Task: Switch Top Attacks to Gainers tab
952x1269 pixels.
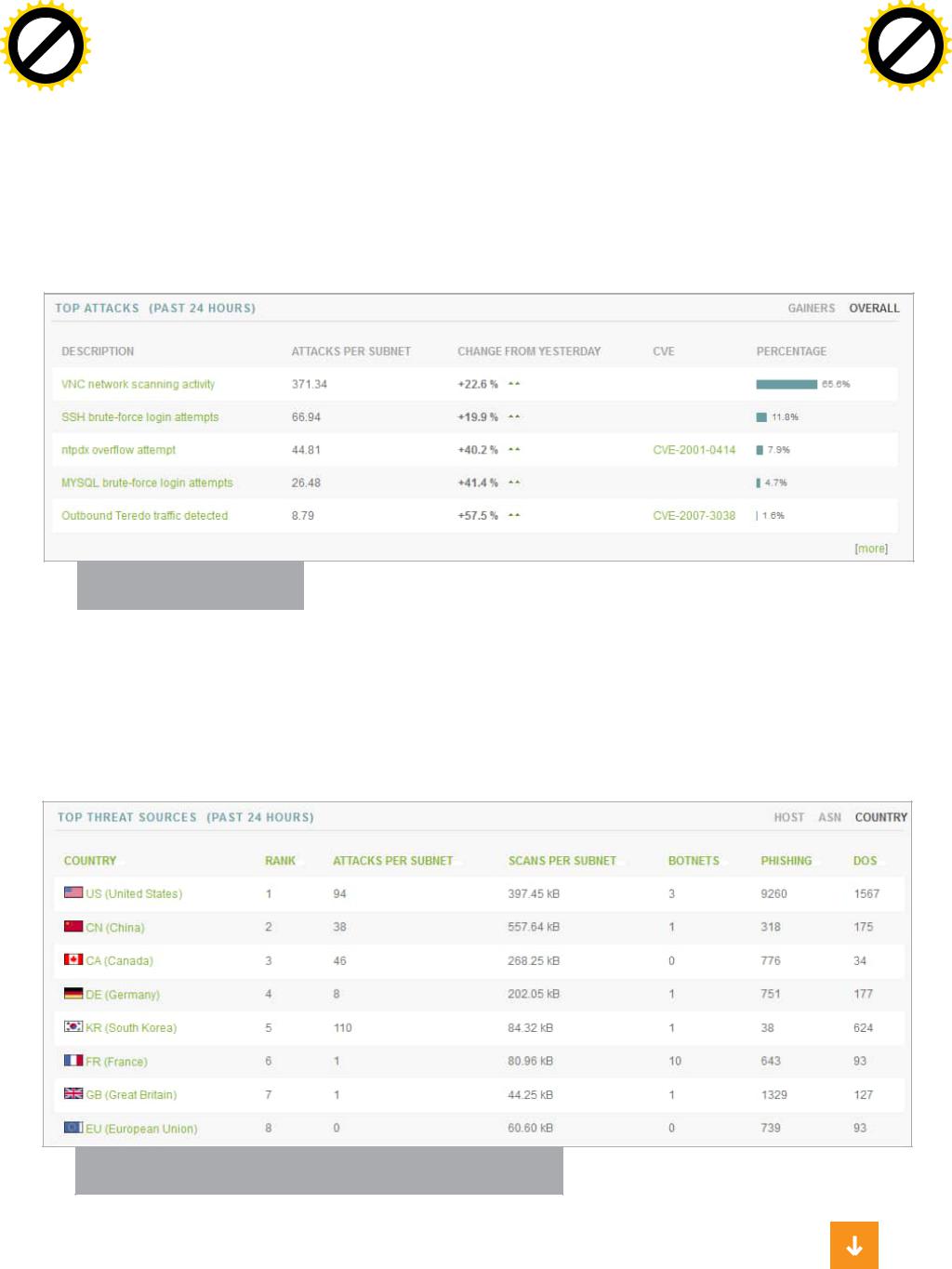Action: pyautogui.click(x=811, y=308)
